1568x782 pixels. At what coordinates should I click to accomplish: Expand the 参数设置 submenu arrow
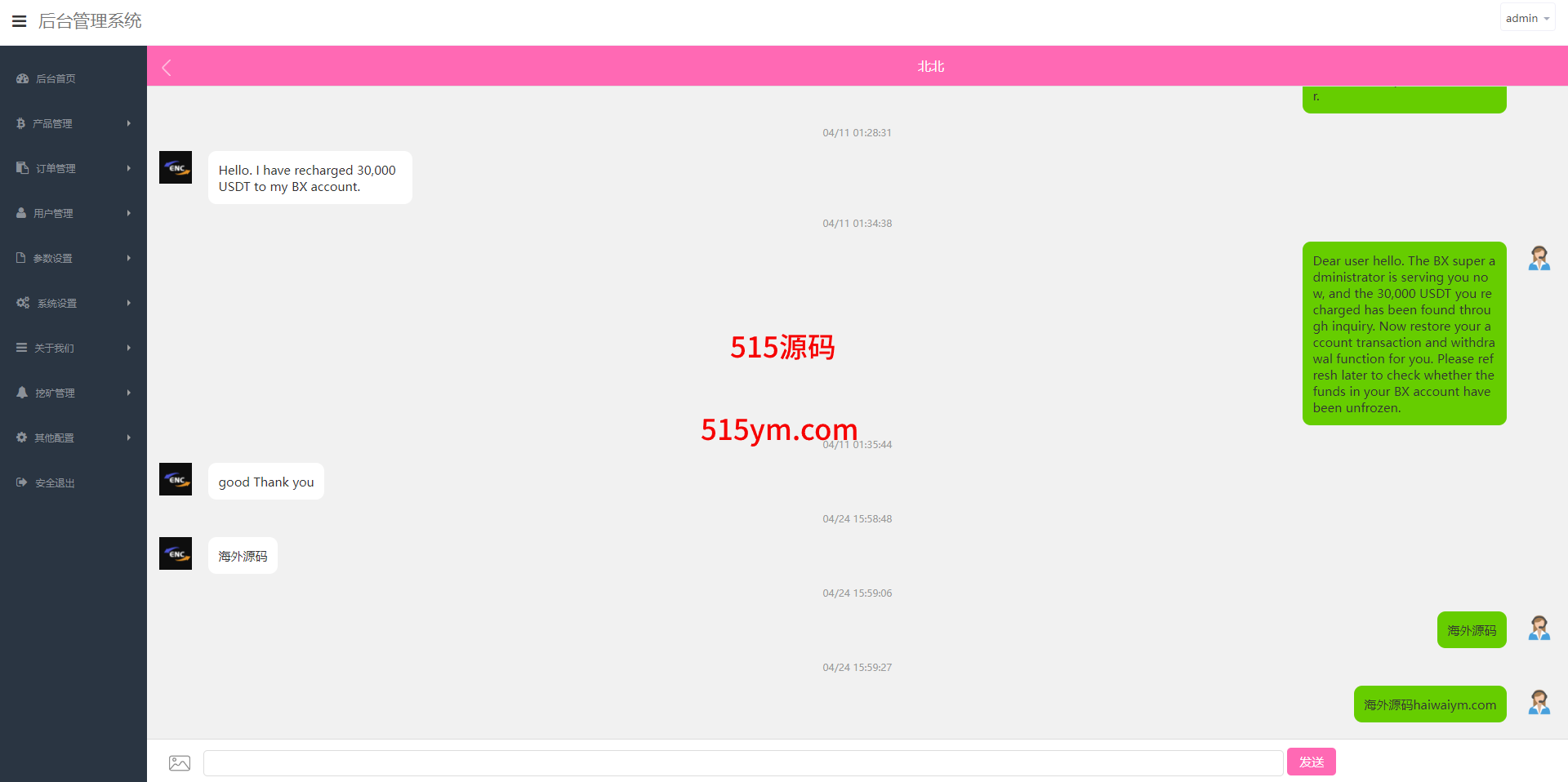pyautogui.click(x=129, y=258)
